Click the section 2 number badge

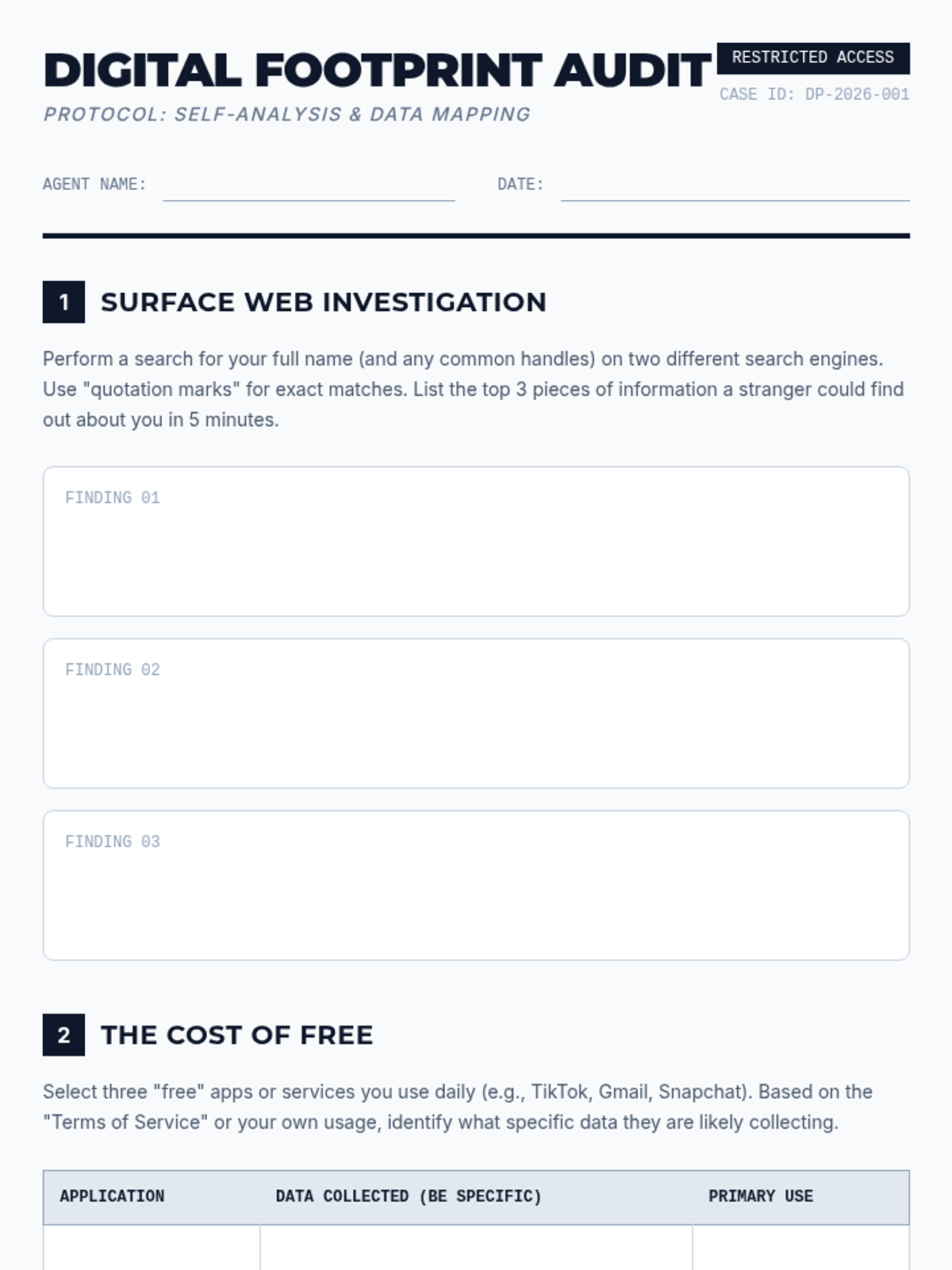63,1035
